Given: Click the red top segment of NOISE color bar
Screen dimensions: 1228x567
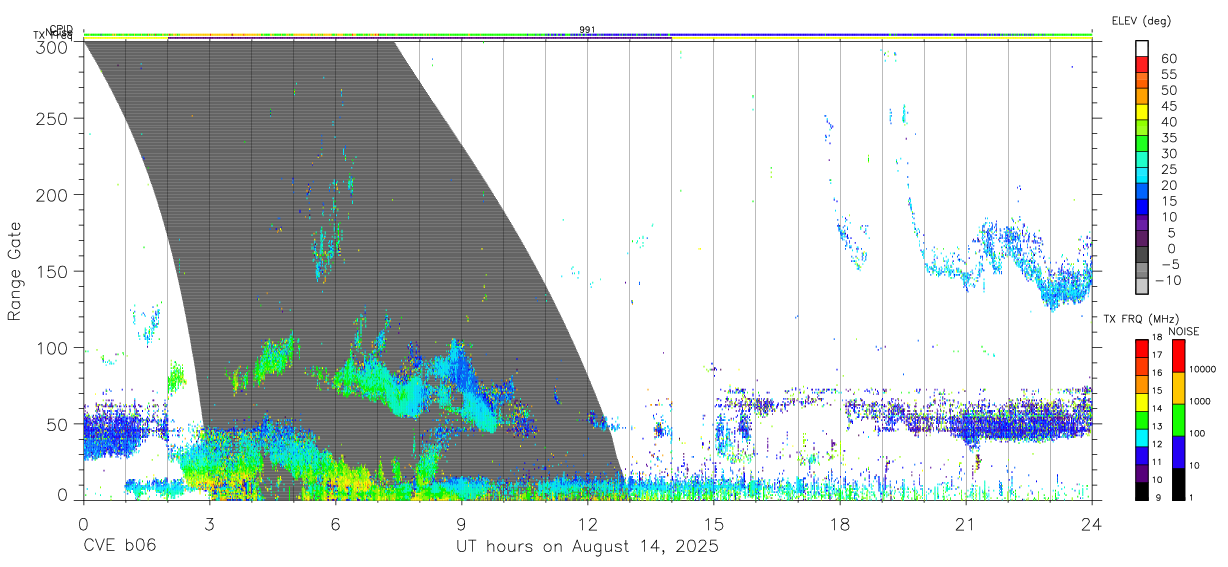Looking at the screenshot, I should coord(1178,355).
